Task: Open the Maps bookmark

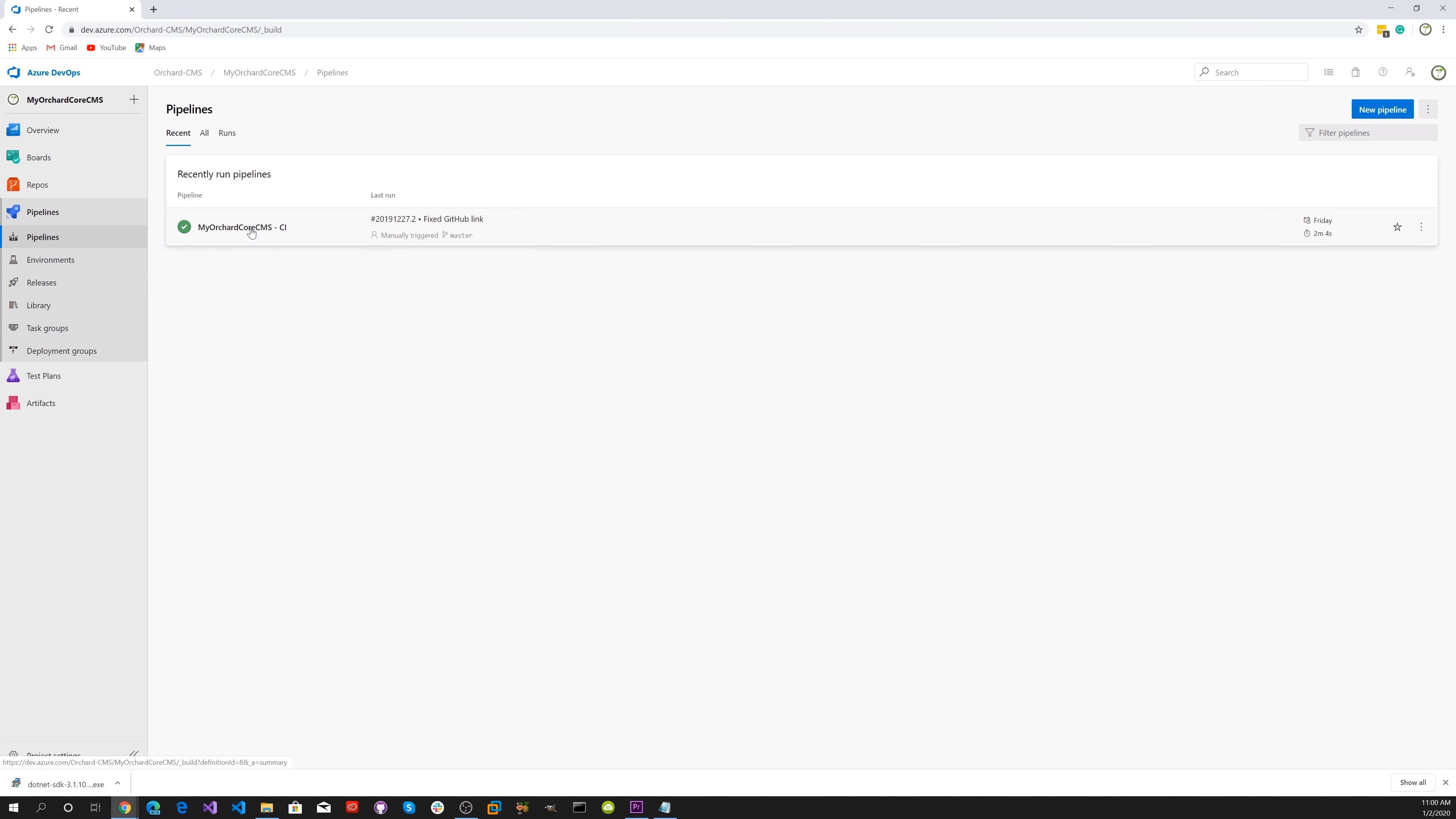Action: pos(151,47)
